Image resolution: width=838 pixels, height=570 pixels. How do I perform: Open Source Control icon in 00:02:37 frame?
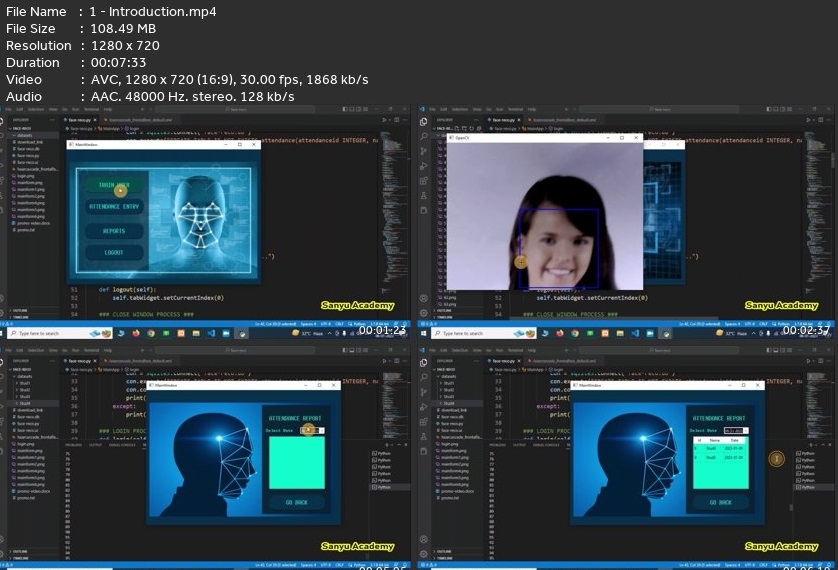(424, 151)
